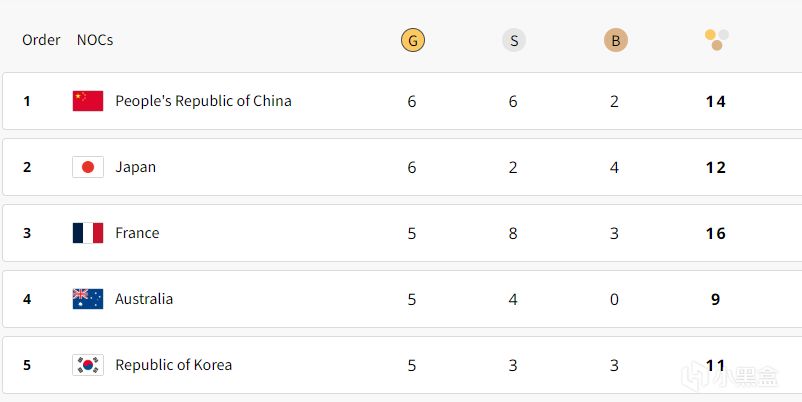This screenshot has height=402, width=802.
Task: Click the silver medal S icon
Action: [x=514, y=40]
